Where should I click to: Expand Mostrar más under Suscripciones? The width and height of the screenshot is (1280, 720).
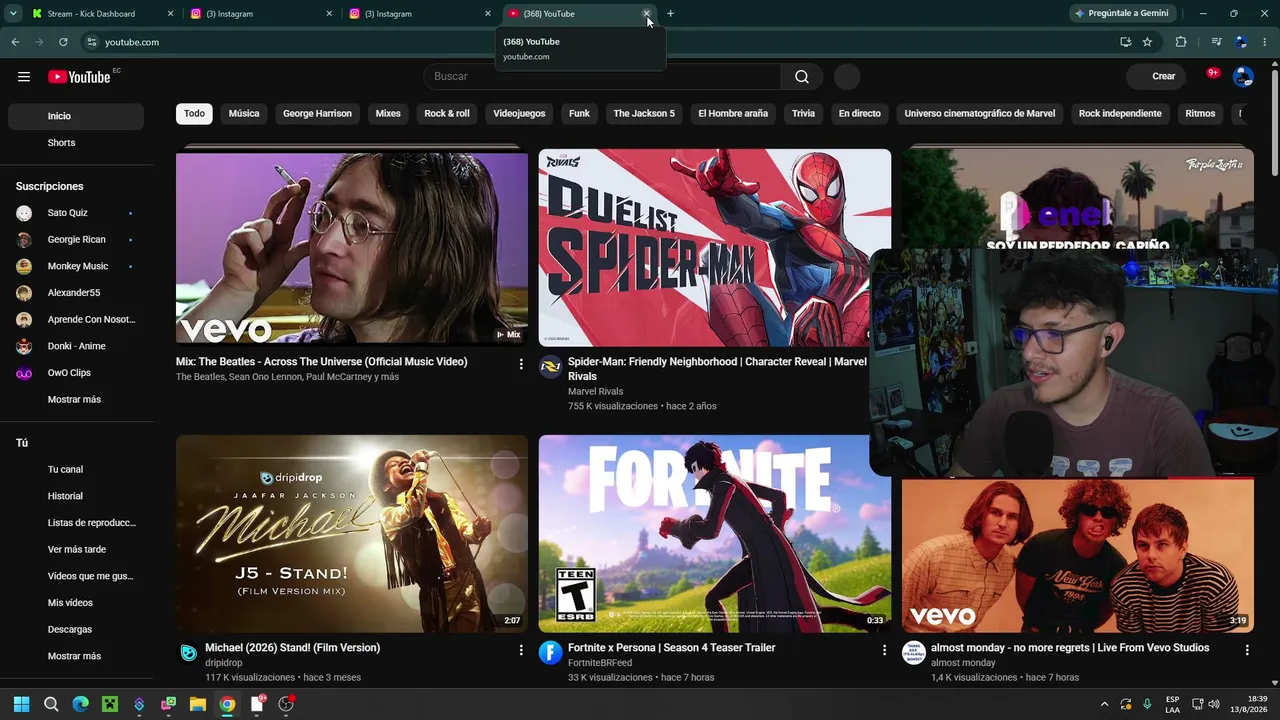click(x=76, y=399)
